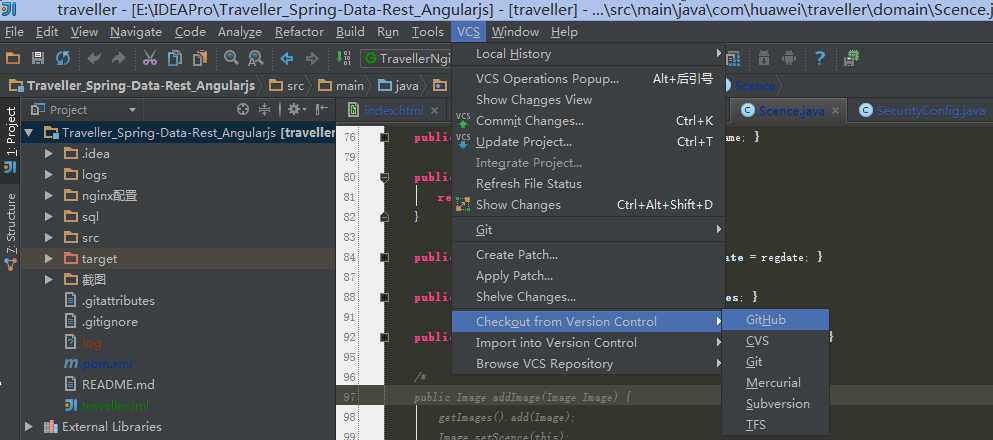Click line number 84 in editor gutter
The image size is (993, 440).
pos(350,257)
